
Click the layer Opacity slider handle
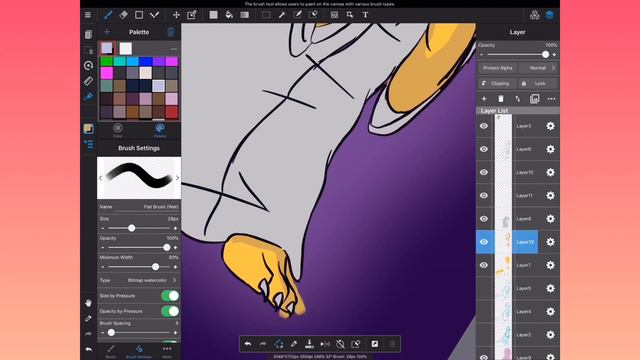click(546, 55)
